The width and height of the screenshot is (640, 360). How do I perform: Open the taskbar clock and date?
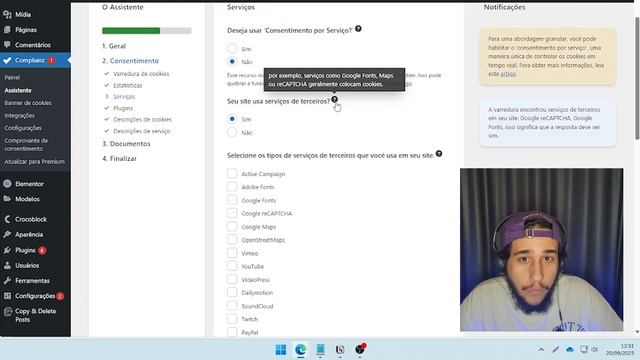click(x=620, y=349)
